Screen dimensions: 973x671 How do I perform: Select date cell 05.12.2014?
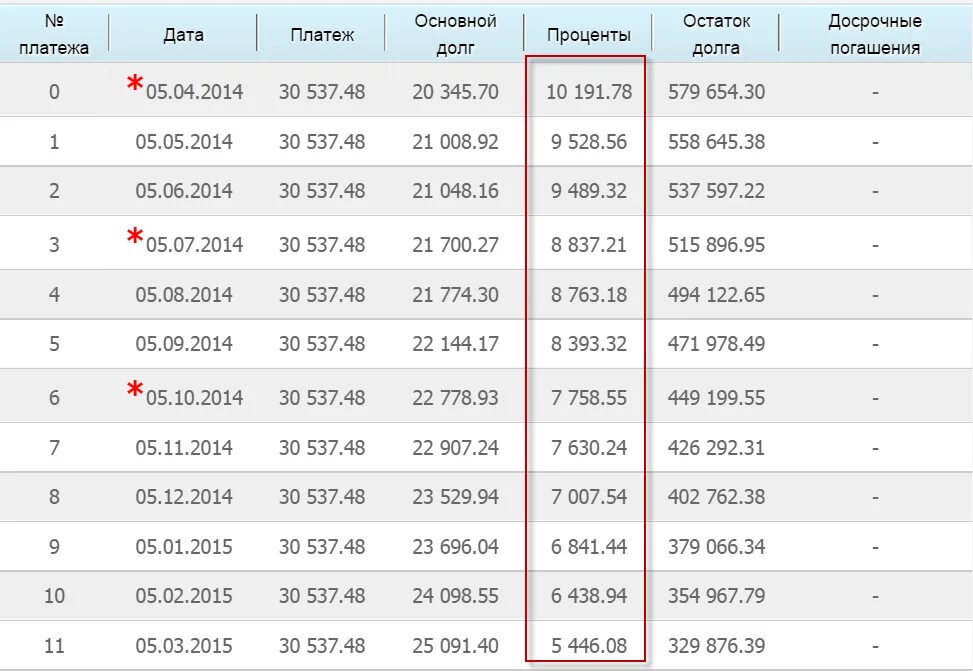click(184, 497)
